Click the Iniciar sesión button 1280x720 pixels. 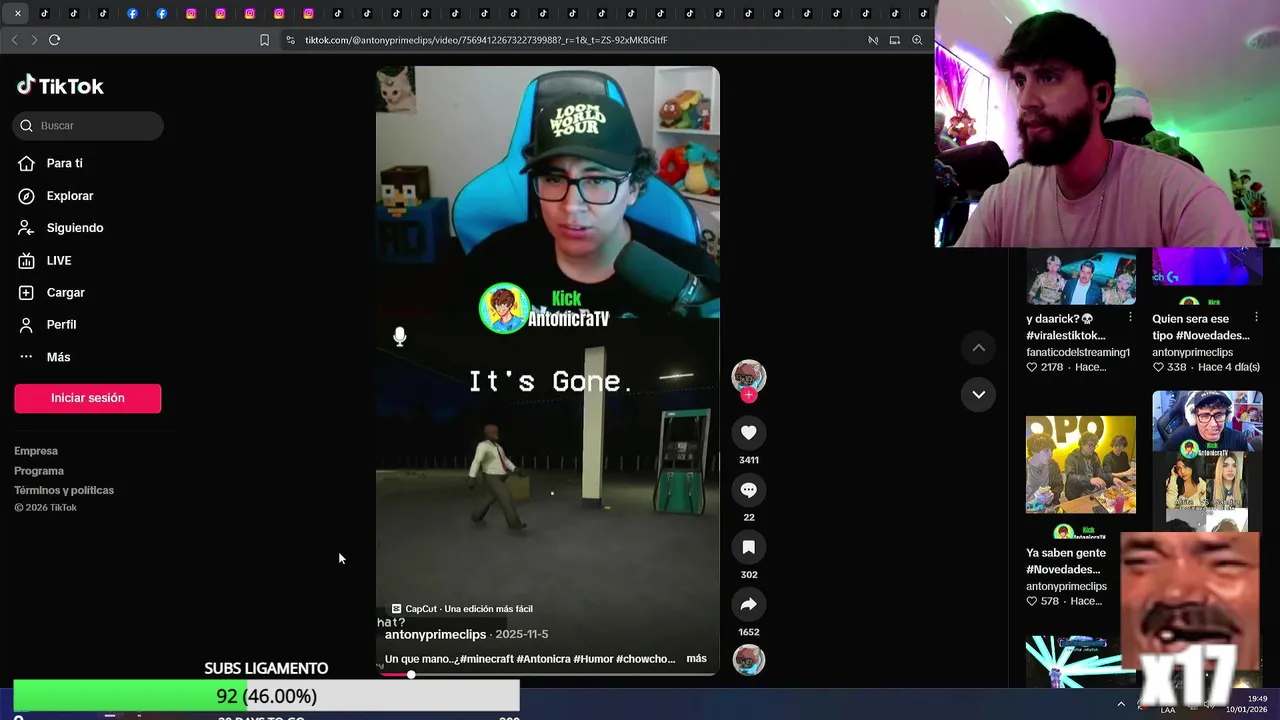tap(88, 398)
